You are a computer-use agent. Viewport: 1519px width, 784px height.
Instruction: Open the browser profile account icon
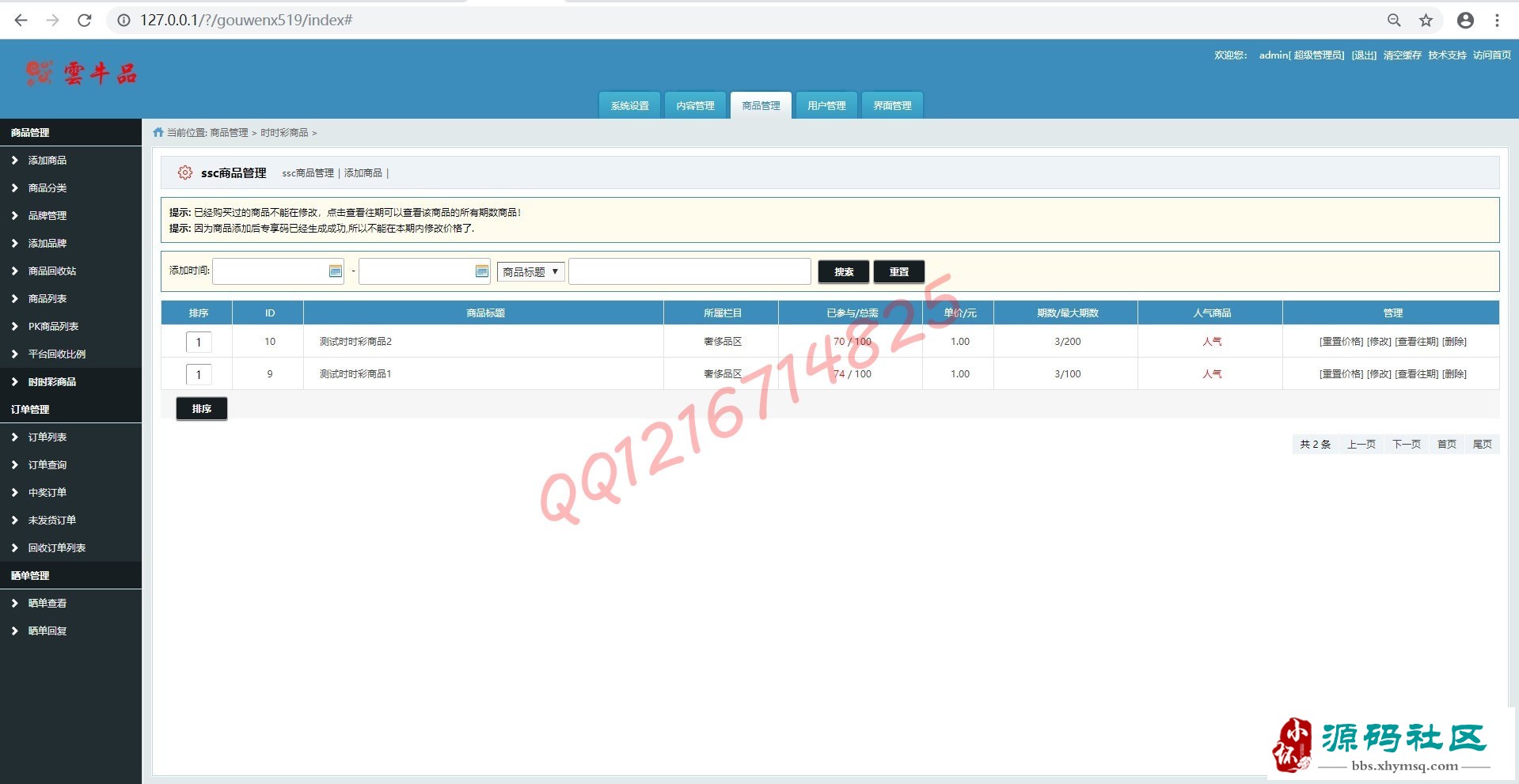pos(1465,21)
